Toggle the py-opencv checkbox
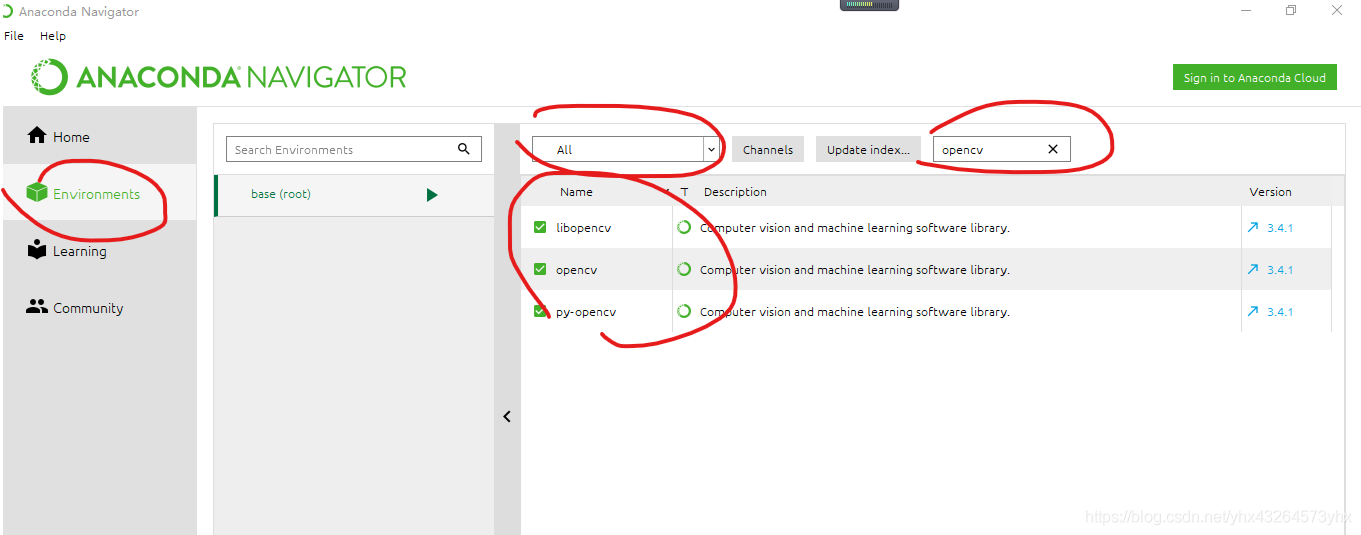This screenshot has width=1361, height=535. [540, 312]
